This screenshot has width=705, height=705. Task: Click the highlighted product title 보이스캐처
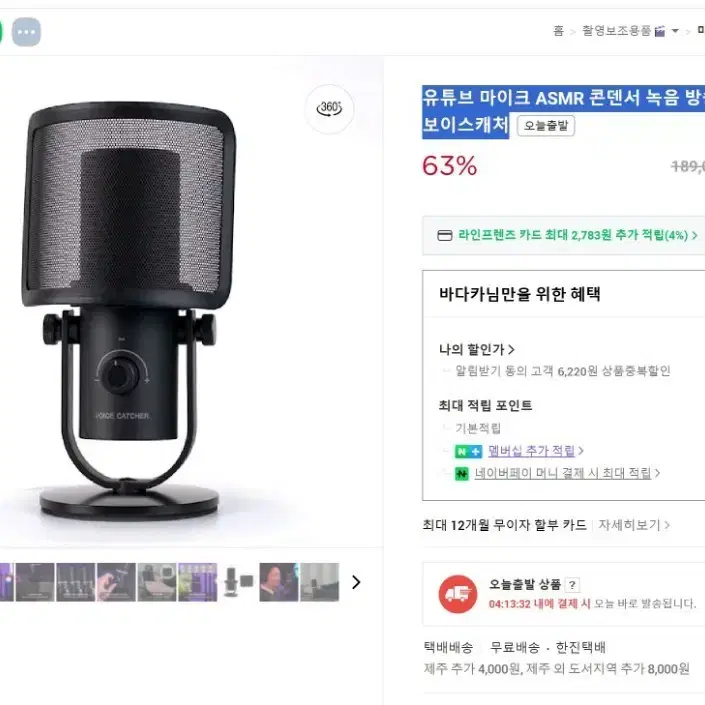[x=465, y=125]
